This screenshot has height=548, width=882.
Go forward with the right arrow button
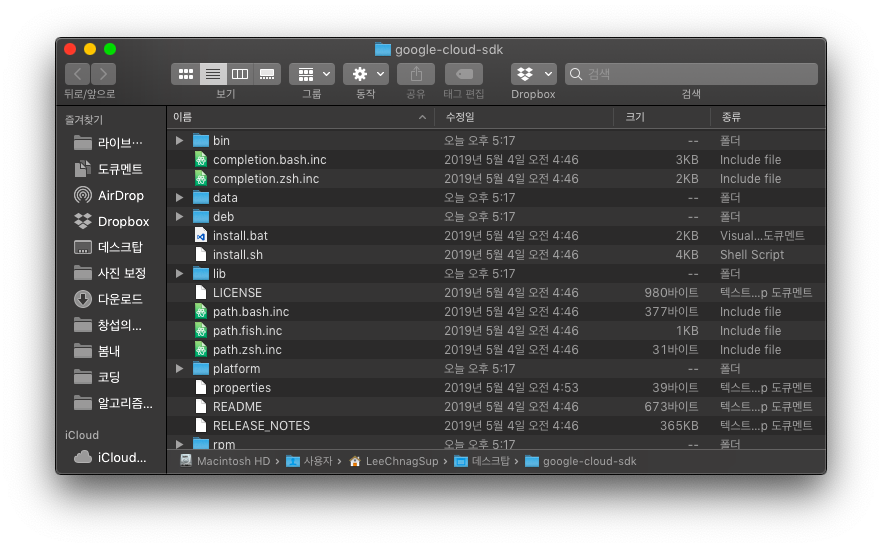(x=103, y=74)
